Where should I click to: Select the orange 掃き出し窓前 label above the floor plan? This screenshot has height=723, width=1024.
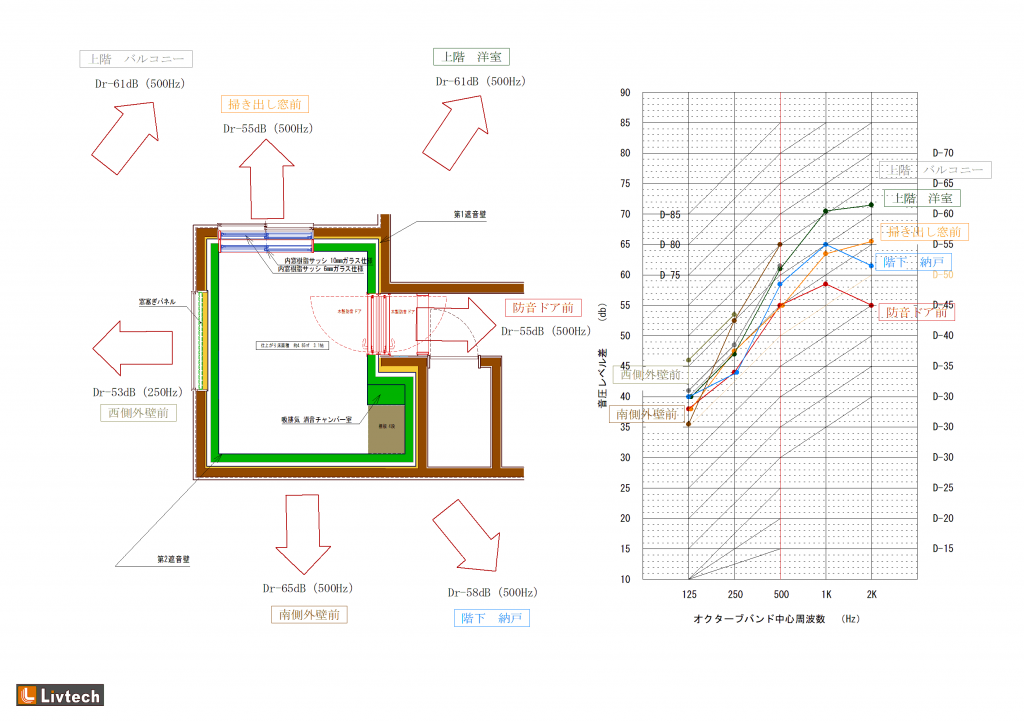(x=264, y=104)
